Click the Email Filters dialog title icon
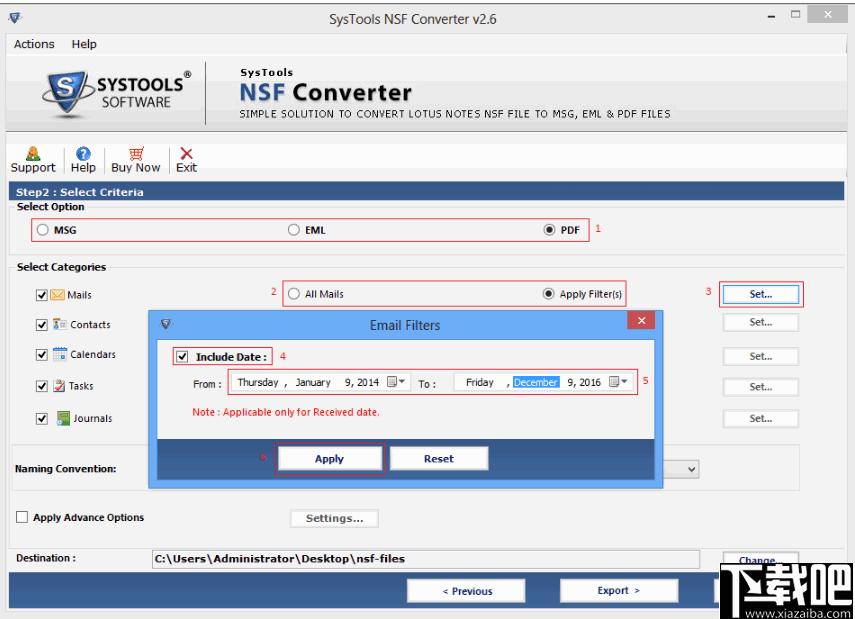 coord(166,324)
